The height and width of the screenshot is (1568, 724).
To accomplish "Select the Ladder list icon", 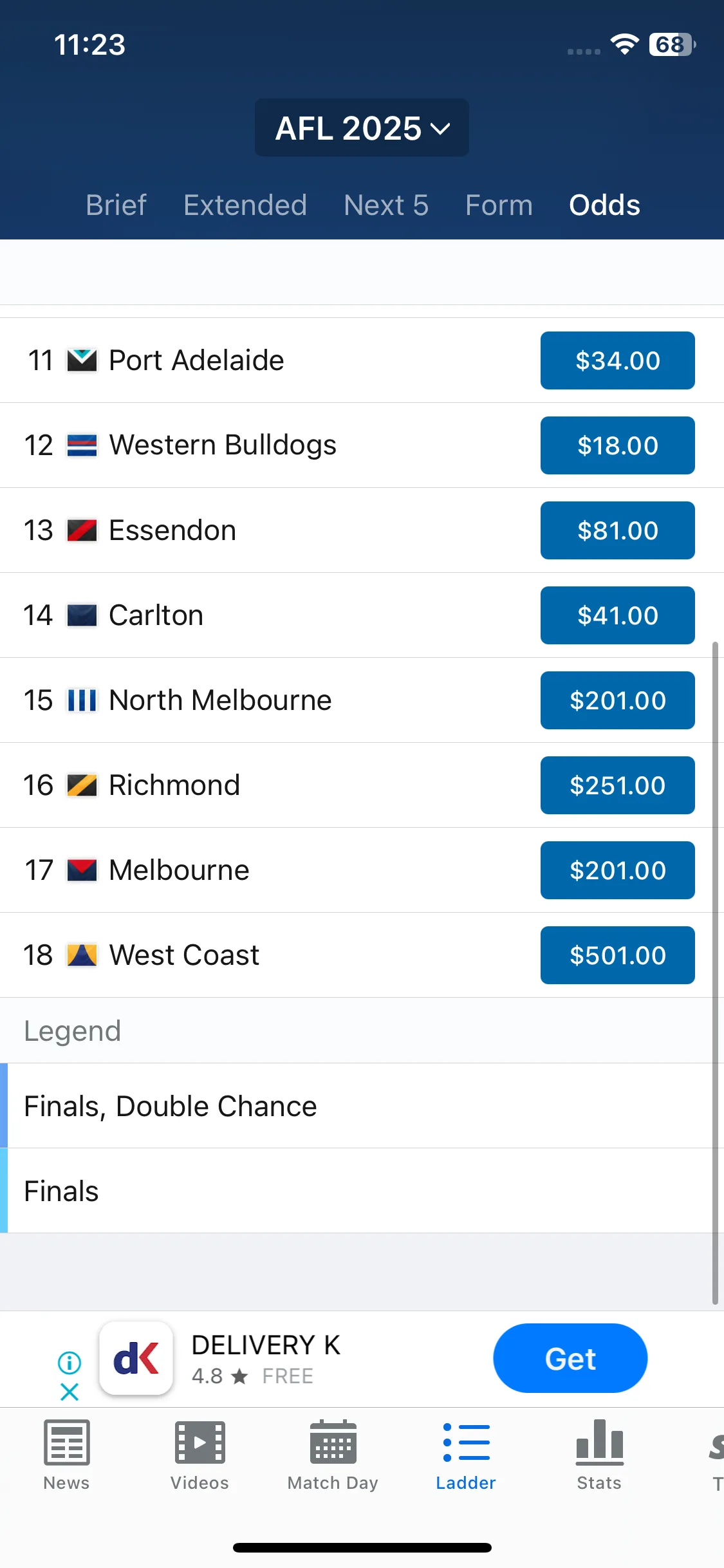I will [x=466, y=1442].
